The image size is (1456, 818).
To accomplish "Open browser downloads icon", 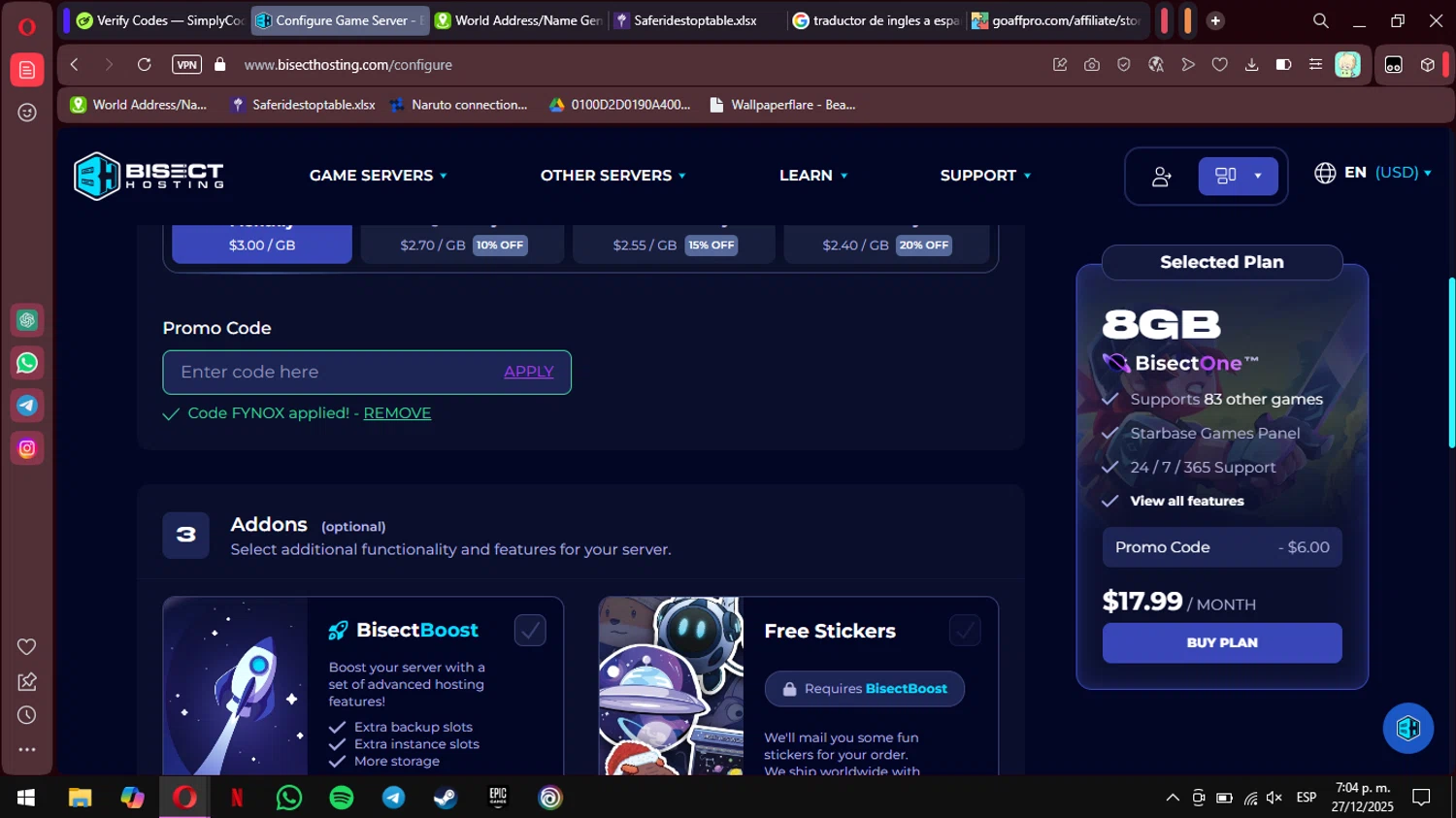I will (1251, 65).
